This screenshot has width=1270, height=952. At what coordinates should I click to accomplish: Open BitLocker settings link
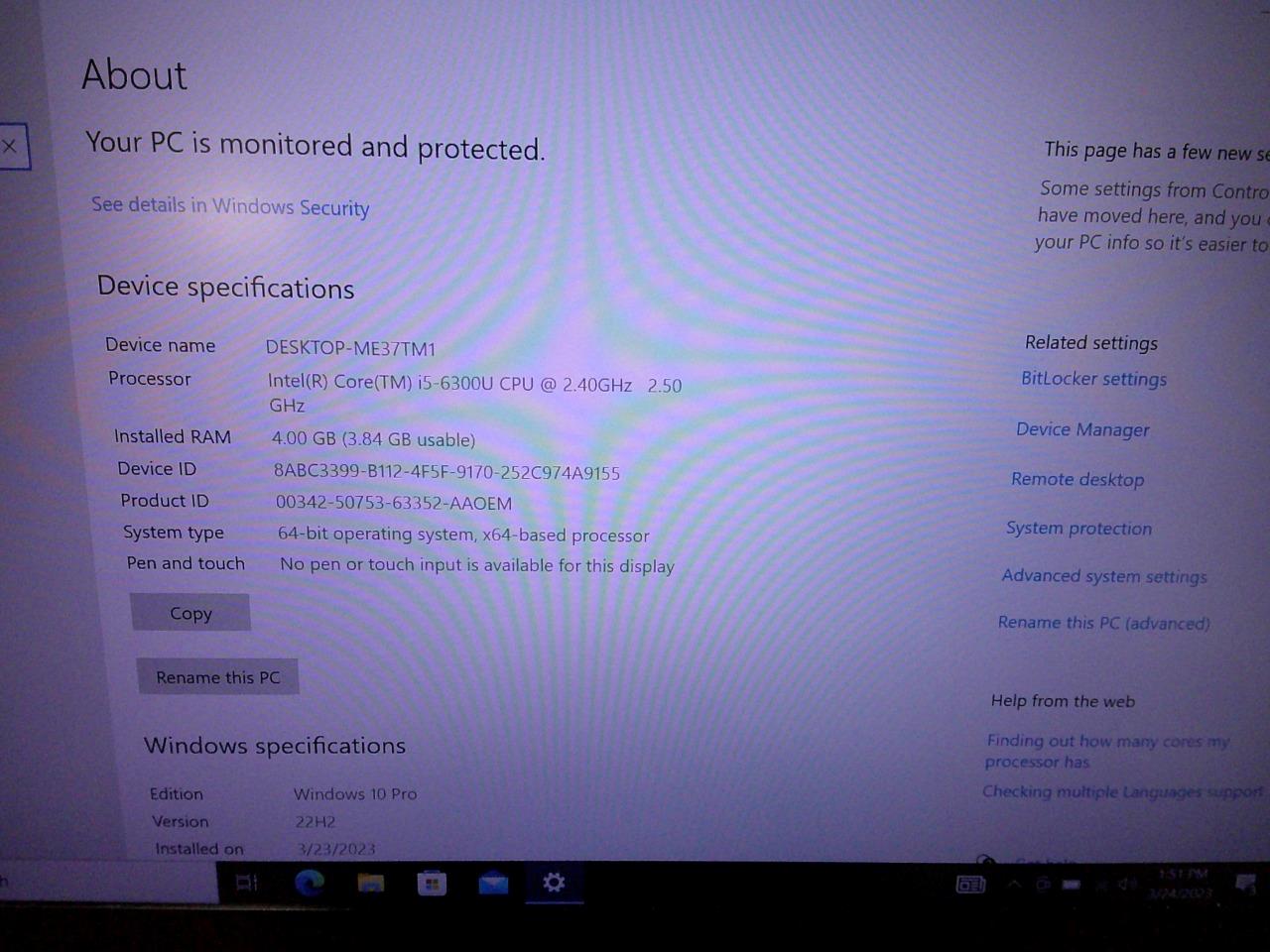coord(1093,379)
